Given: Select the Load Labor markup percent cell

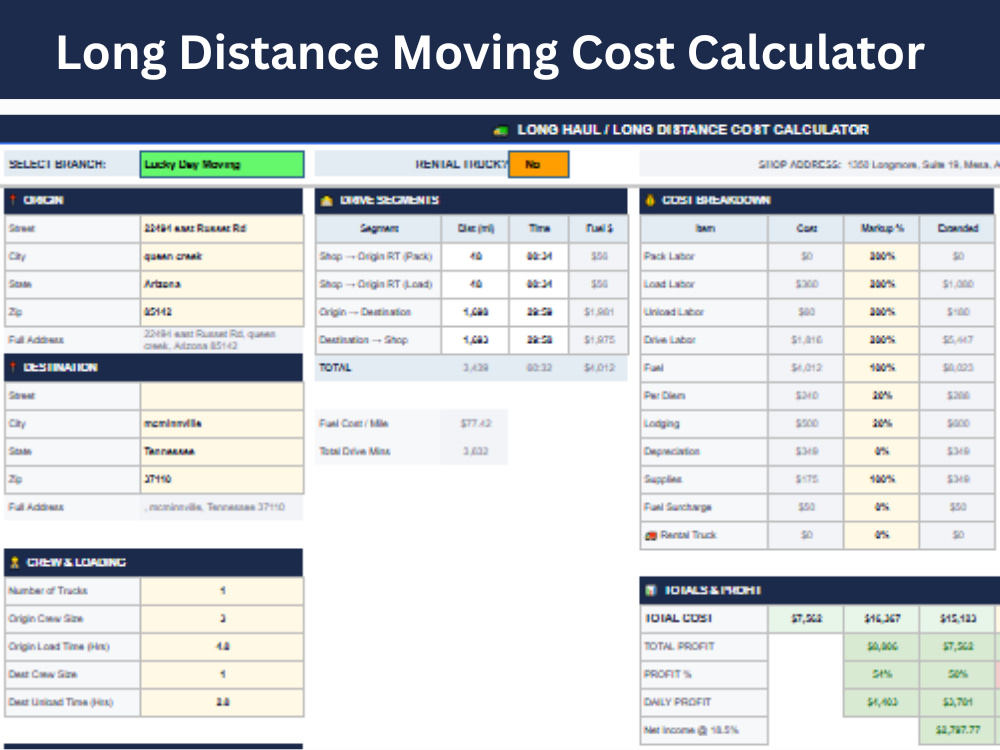Looking at the screenshot, I should point(881,284).
